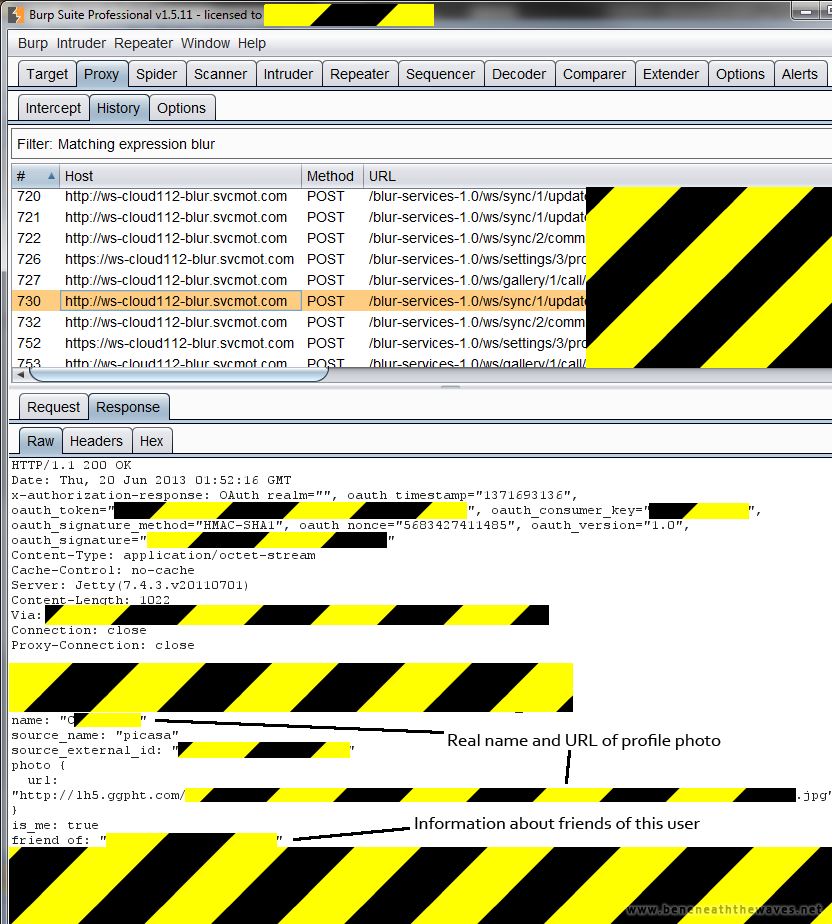Open the Window menu
Image resolution: width=832 pixels, height=924 pixels.
coord(205,43)
